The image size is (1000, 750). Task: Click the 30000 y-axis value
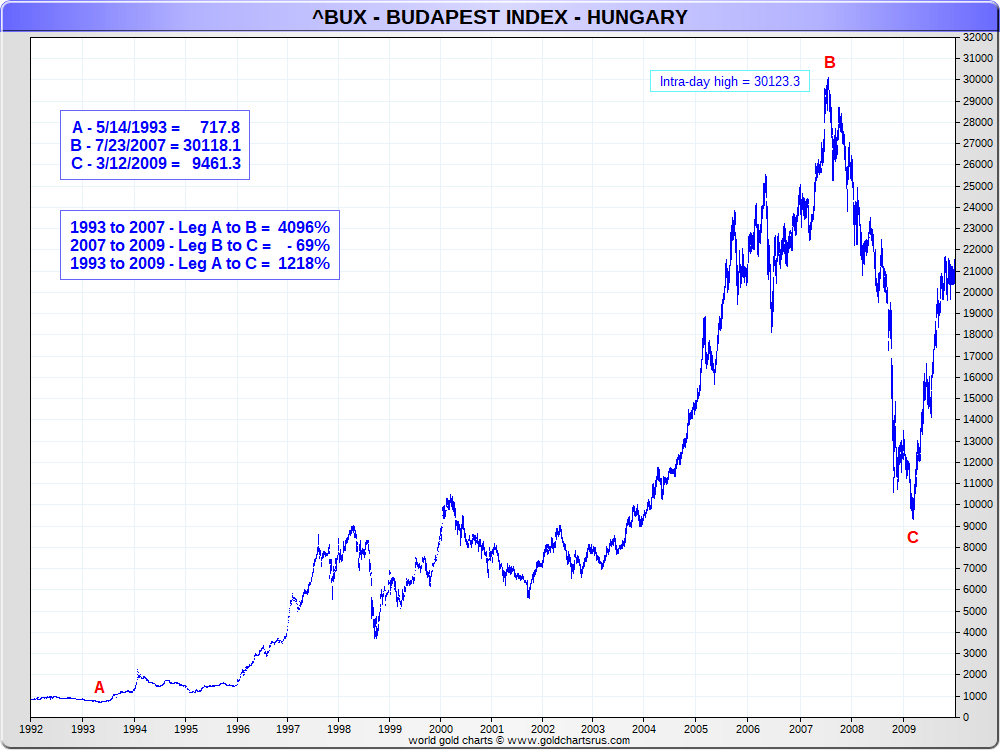(x=978, y=80)
